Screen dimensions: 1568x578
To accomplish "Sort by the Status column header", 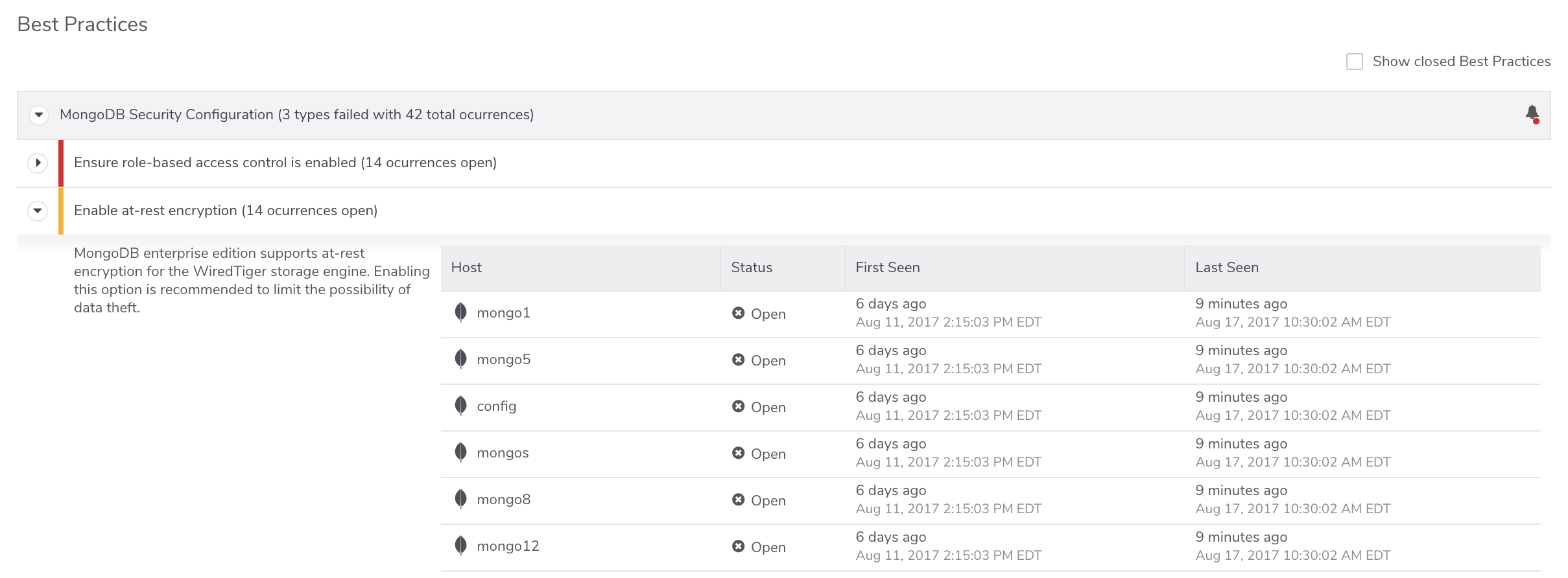I will pos(751,268).
